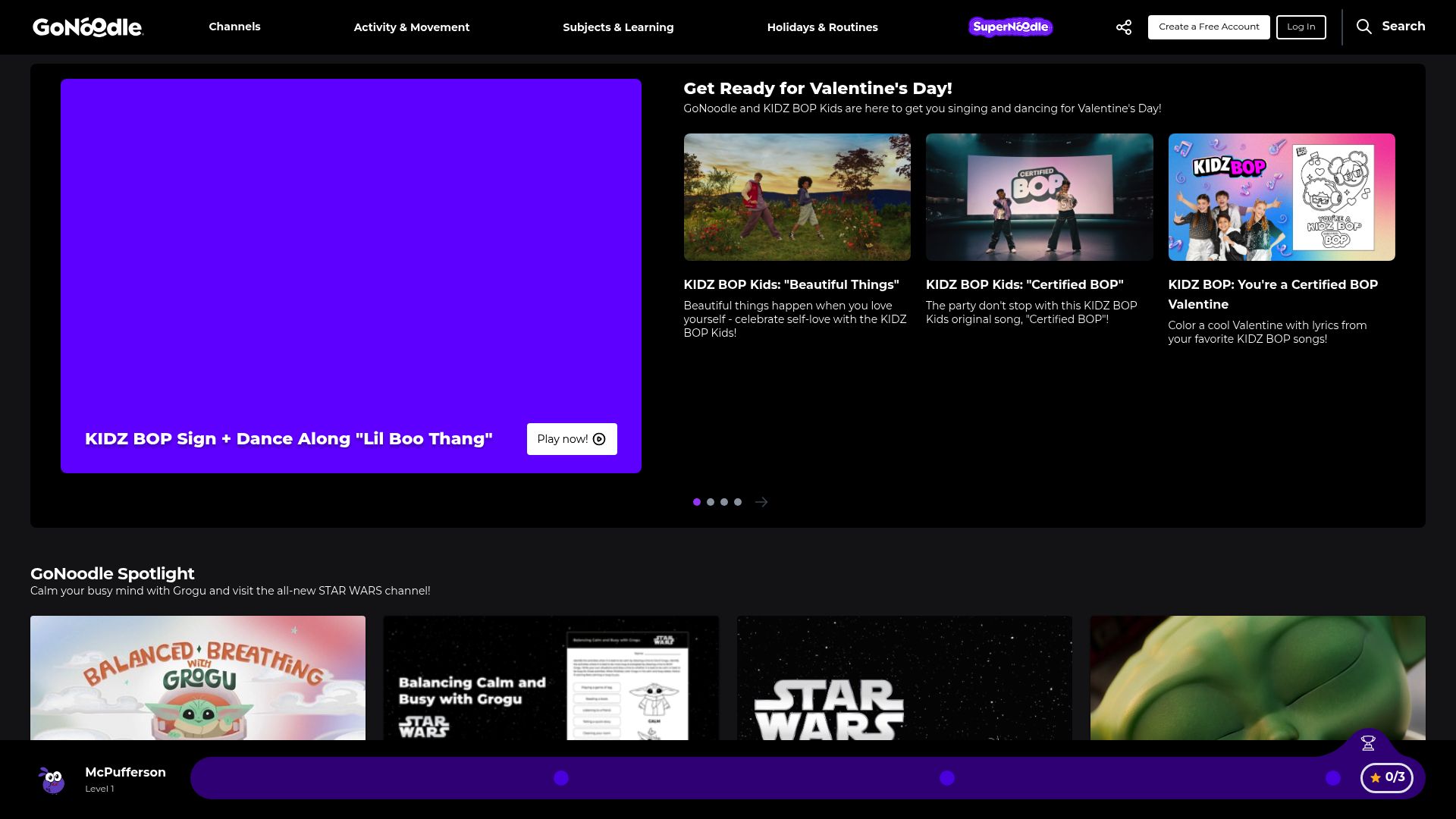Open the Holidays & Routines menu

[822, 27]
